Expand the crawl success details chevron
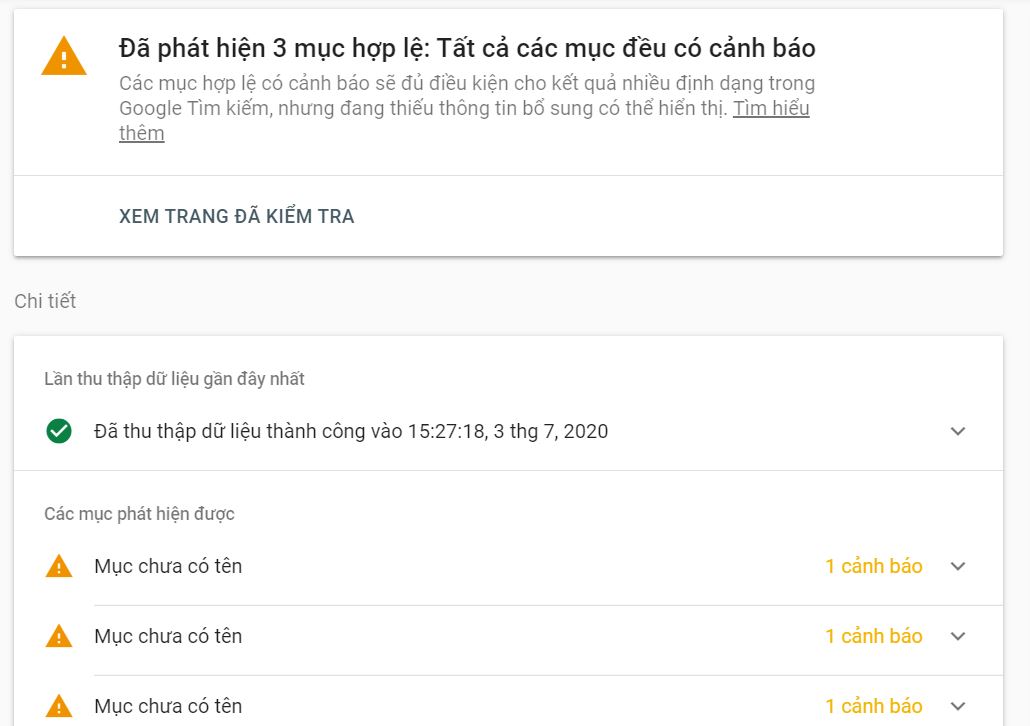This screenshot has width=1030, height=726. point(958,431)
